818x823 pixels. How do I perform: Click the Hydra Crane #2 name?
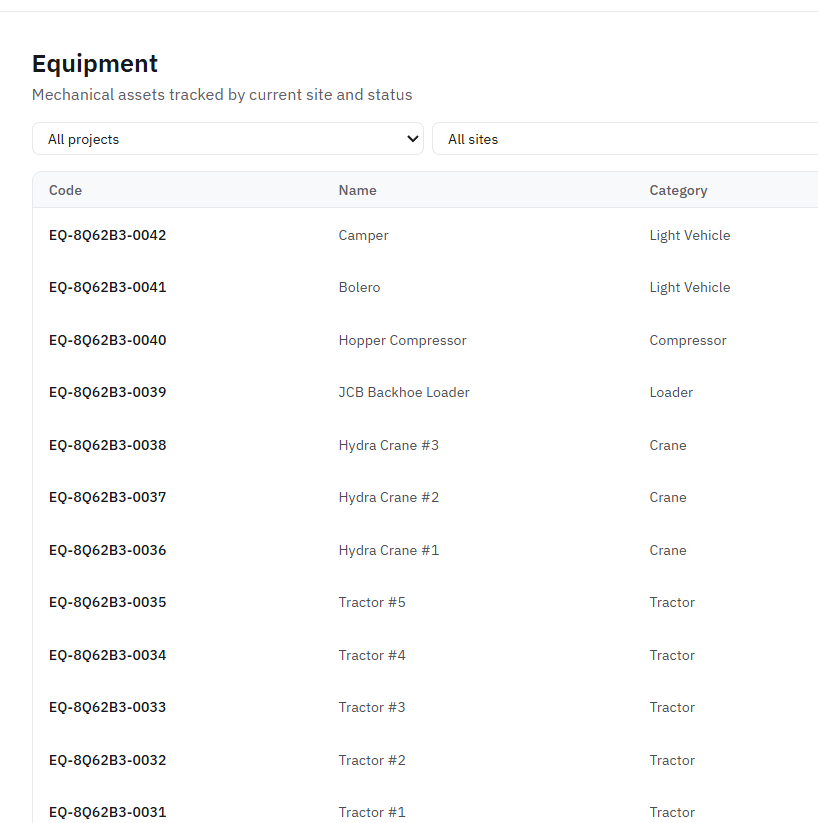point(389,497)
